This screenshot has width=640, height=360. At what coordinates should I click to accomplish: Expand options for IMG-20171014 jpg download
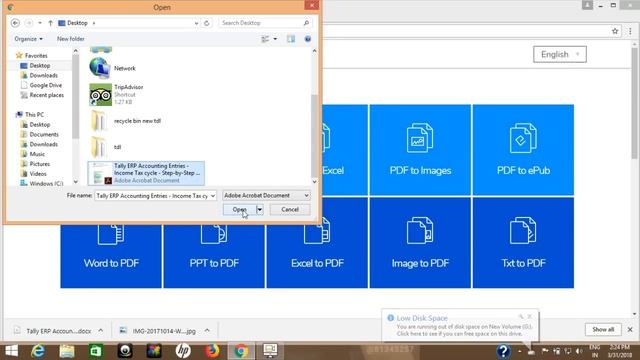[x=207, y=331]
